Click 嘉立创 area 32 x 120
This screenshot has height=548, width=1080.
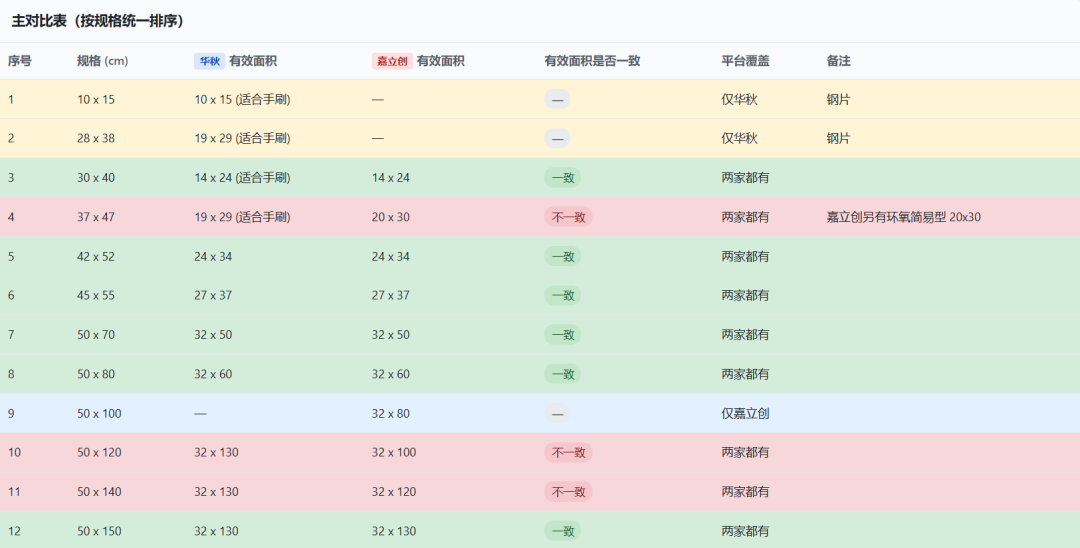tap(394, 492)
